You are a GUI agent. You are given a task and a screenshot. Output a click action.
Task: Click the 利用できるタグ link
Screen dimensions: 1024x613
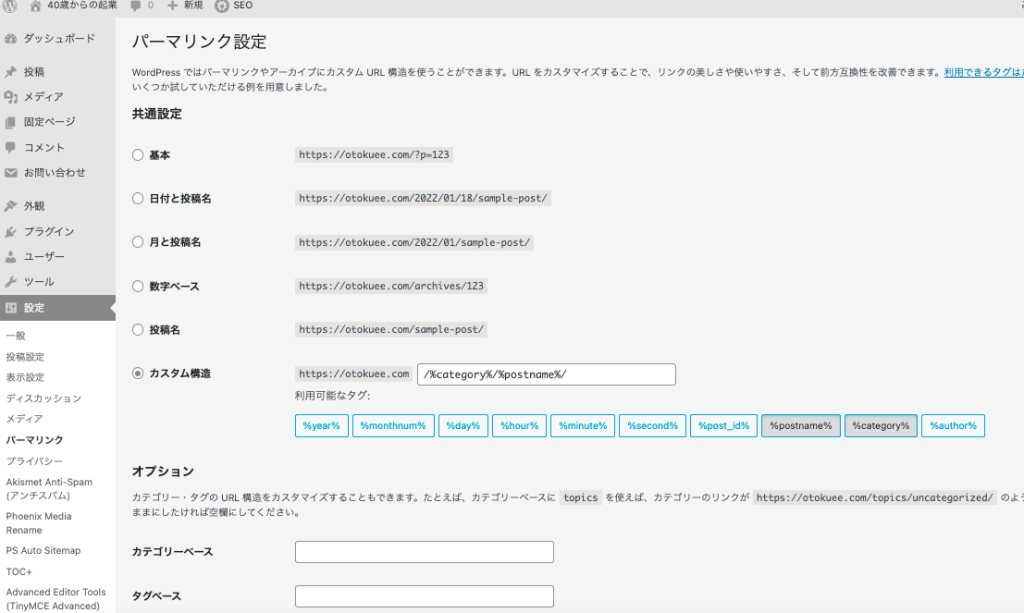pyautogui.click(x=983, y=72)
